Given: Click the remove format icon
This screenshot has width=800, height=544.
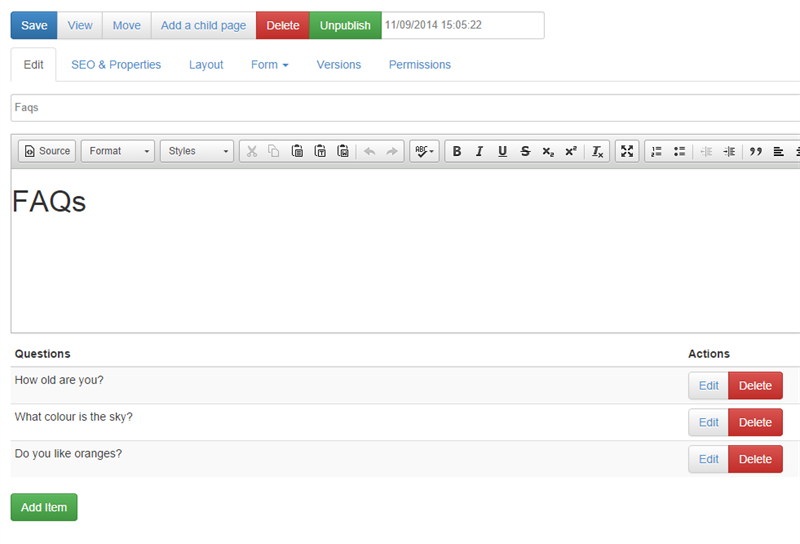Looking at the screenshot, I should pyautogui.click(x=598, y=151).
